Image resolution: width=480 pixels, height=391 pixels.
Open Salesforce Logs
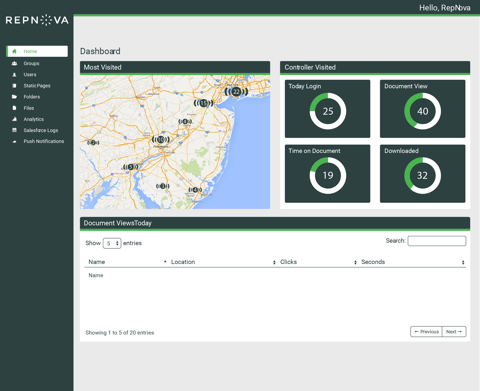point(41,130)
